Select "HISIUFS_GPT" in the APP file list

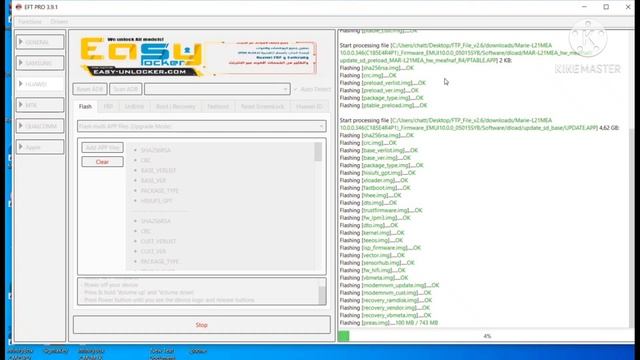[157, 201]
